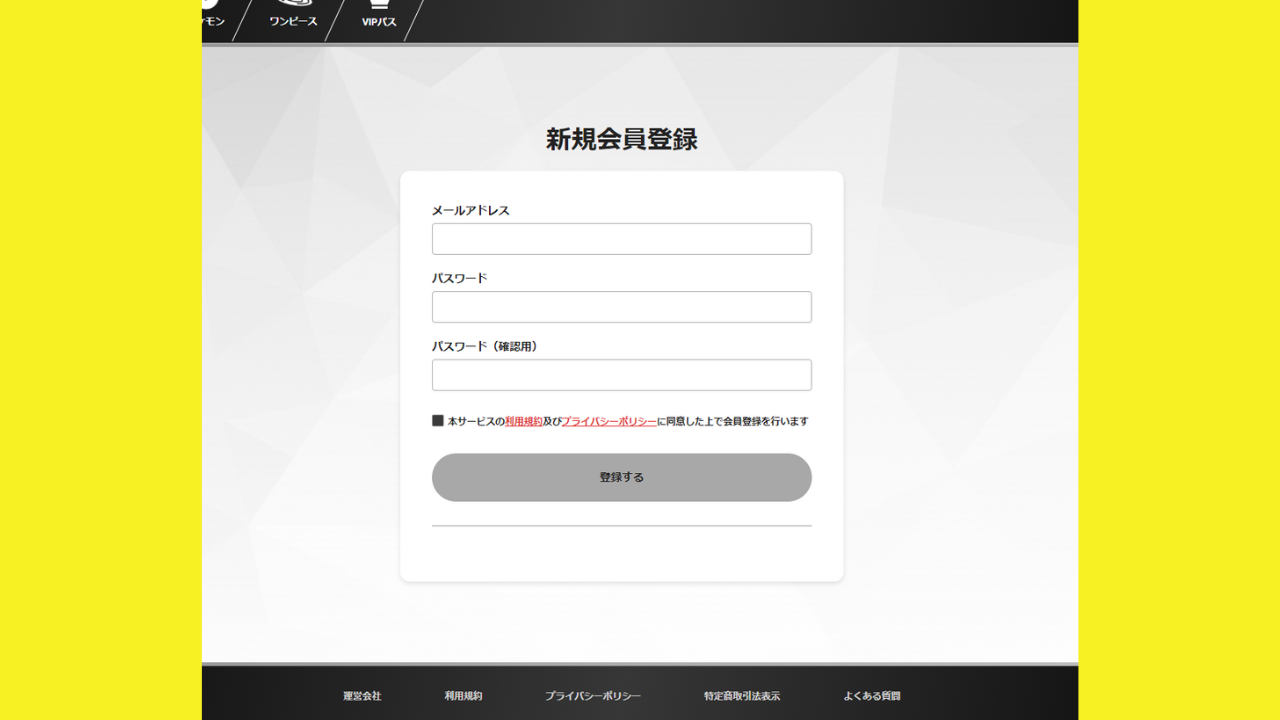Open the プライバシーポリシー link in agreement text
This screenshot has height=720, width=1280.
point(609,422)
